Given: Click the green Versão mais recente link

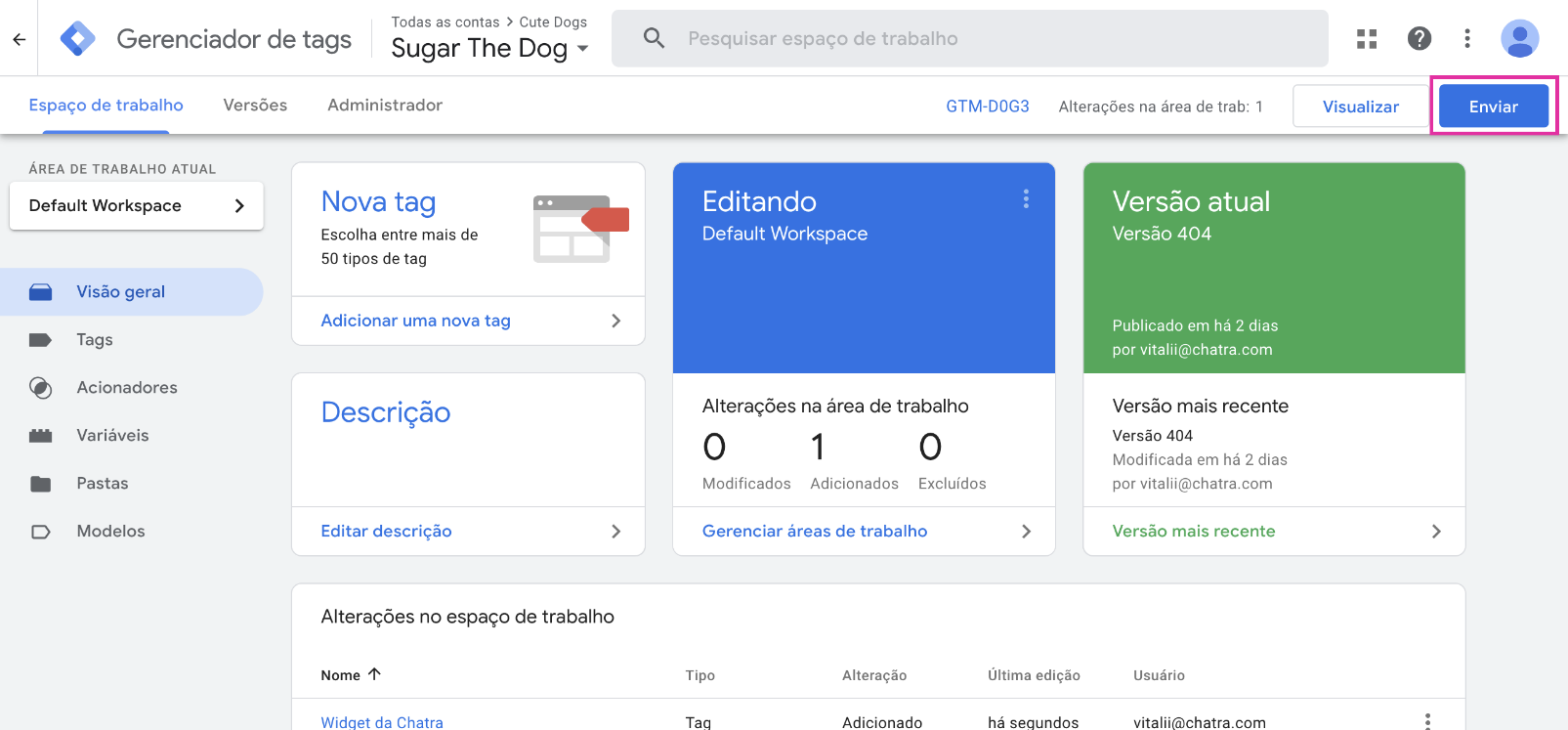Looking at the screenshot, I should pos(1194,532).
